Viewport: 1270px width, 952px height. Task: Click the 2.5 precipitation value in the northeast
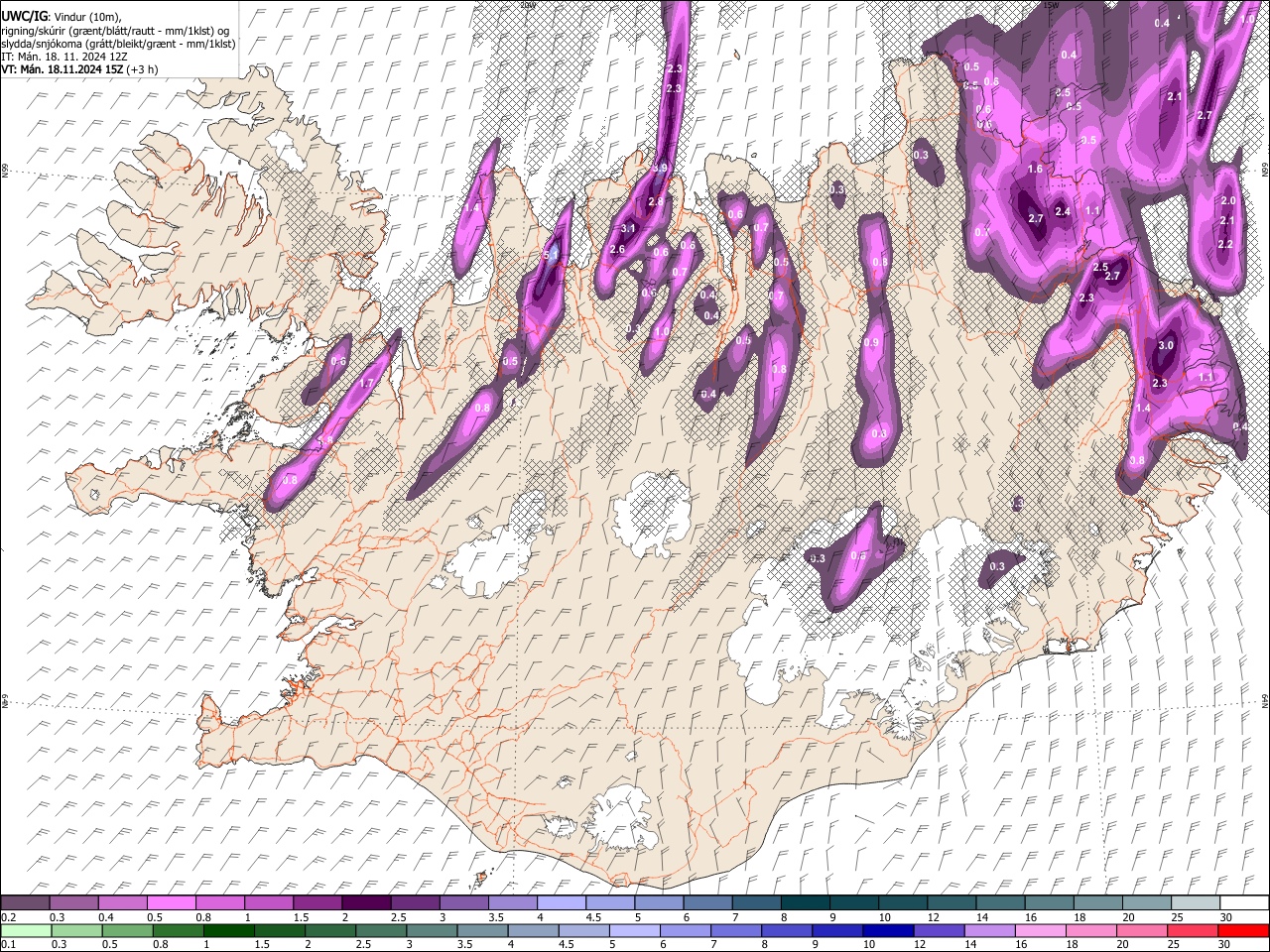pyautogui.click(x=1100, y=268)
